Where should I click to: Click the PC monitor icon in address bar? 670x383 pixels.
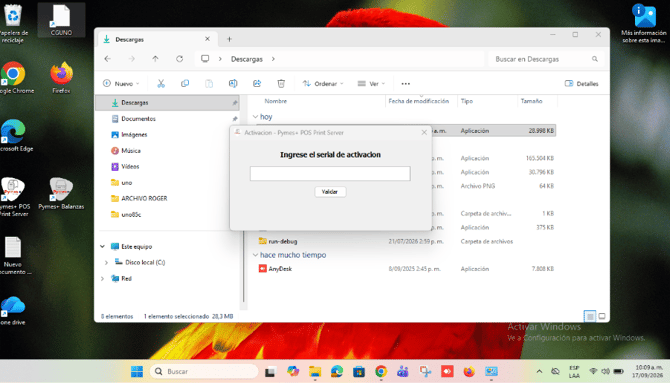pos(205,59)
